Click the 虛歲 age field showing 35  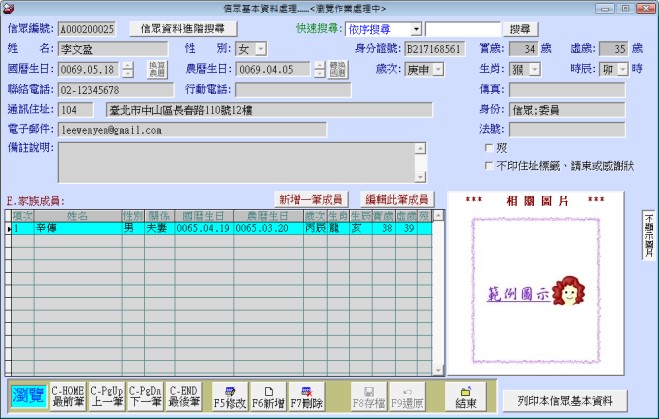[x=614, y=49]
